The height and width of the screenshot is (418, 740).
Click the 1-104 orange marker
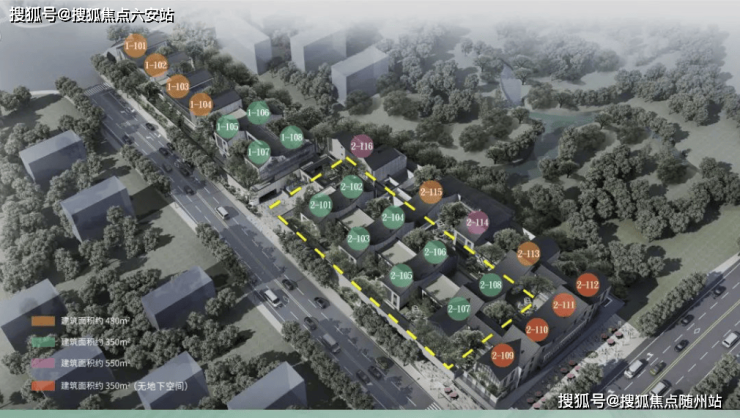point(201,105)
